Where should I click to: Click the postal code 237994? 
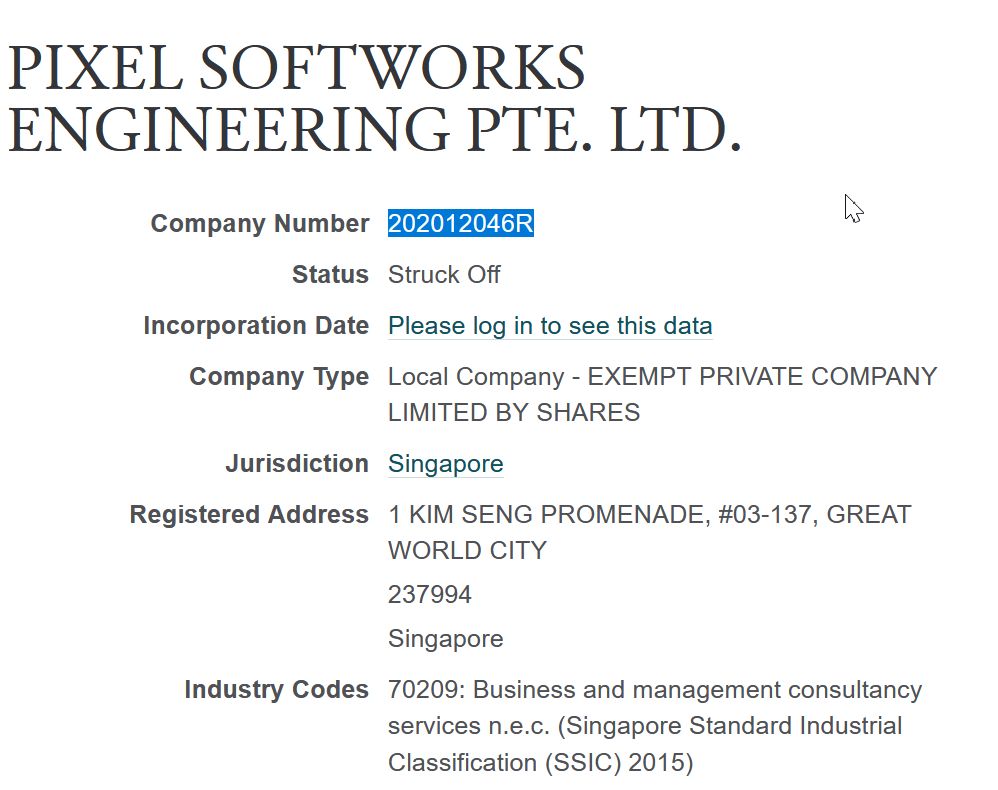[x=430, y=595]
